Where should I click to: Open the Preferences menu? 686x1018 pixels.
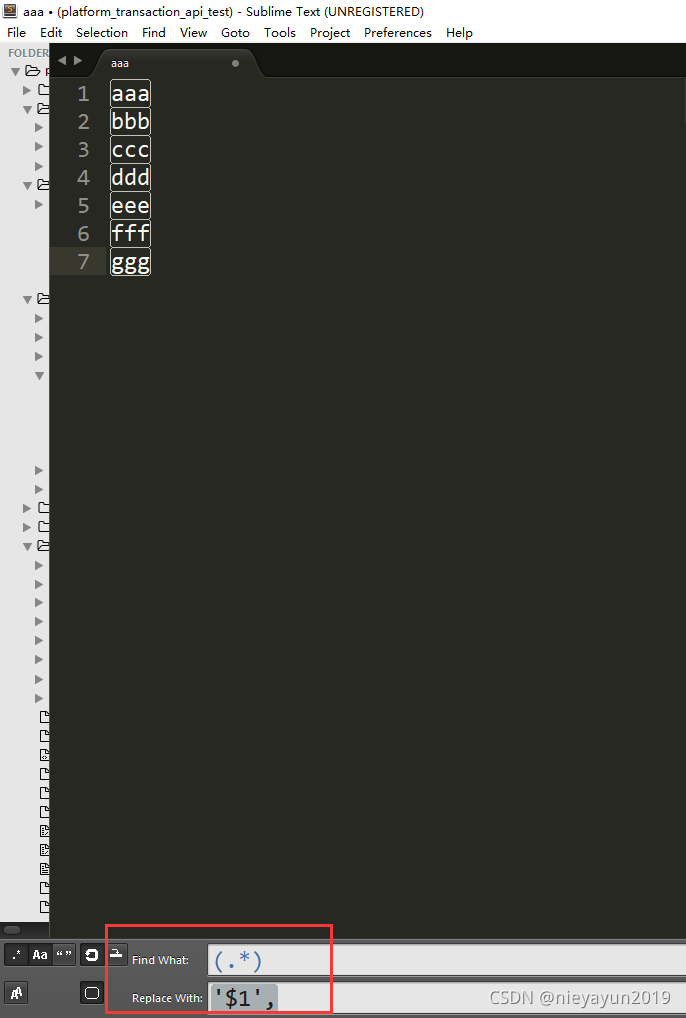tap(398, 32)
